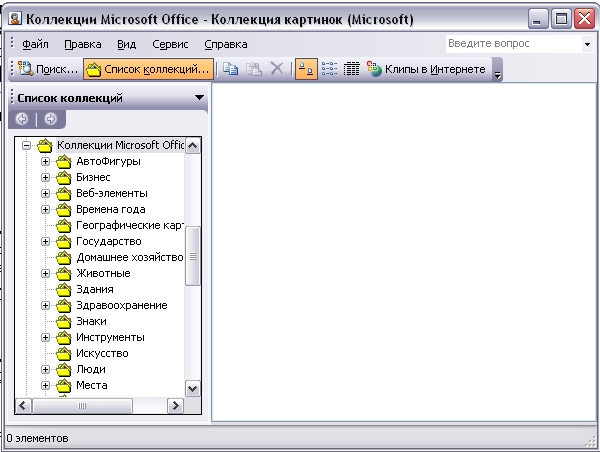
Task: Click the Введите вопрос help field
Action: 514,44
